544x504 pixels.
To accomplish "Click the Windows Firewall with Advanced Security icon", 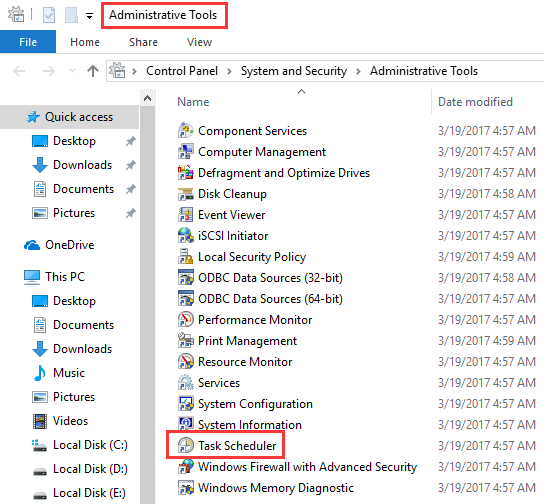I will click(x=186, y=467).
